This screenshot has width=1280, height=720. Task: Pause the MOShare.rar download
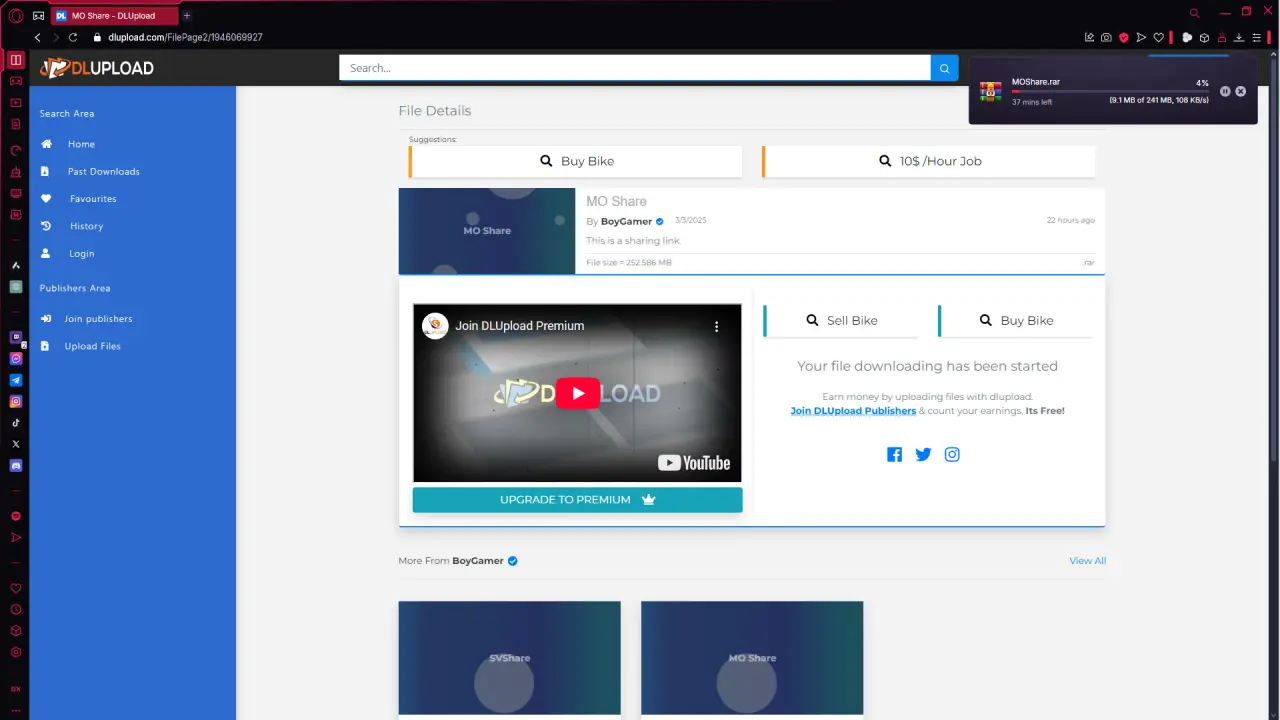1225,91
